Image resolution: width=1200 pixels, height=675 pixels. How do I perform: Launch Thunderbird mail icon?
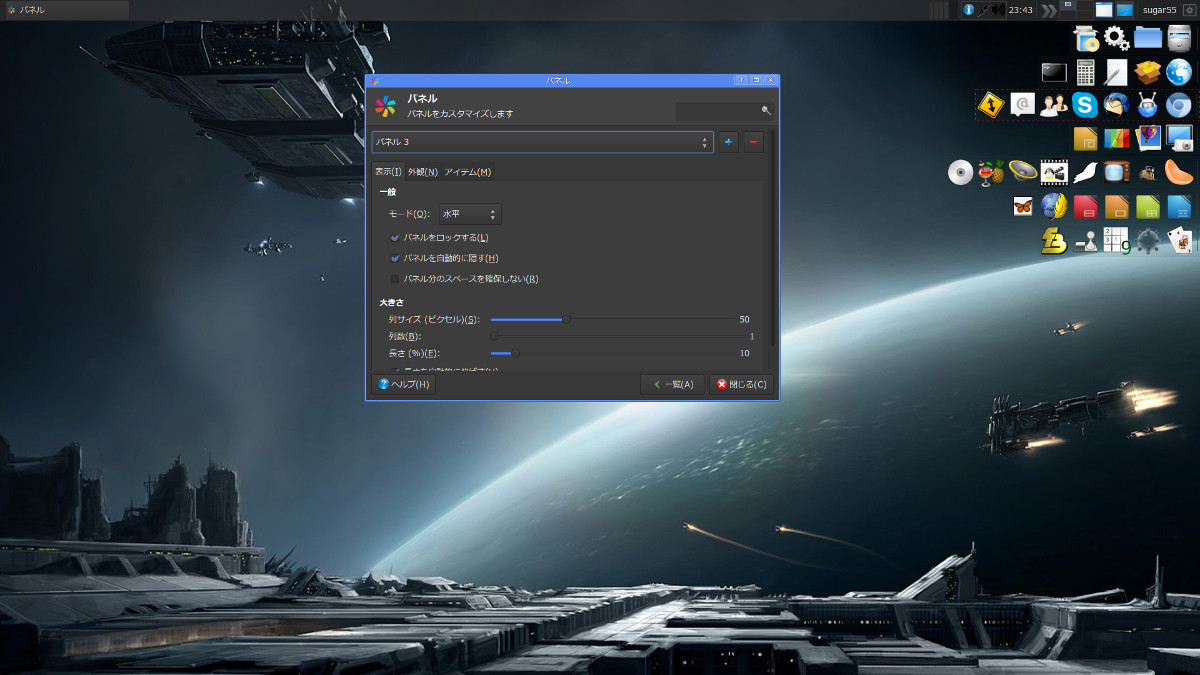[x=1116, y=105]
